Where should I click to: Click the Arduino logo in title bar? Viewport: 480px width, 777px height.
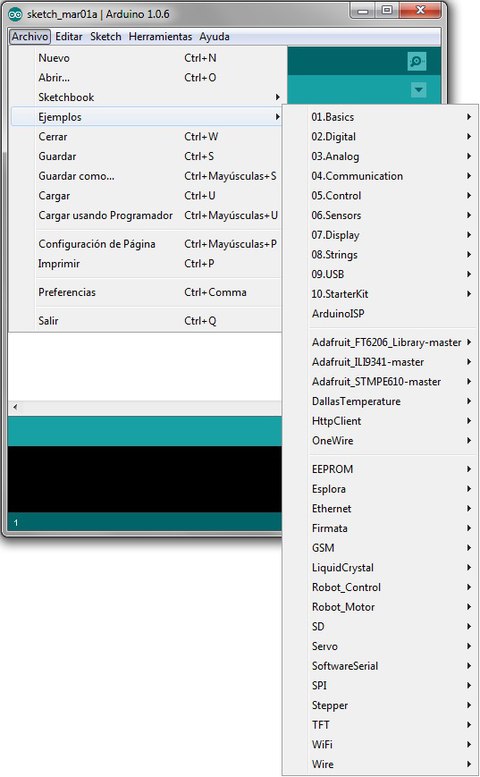pos(15,14)
